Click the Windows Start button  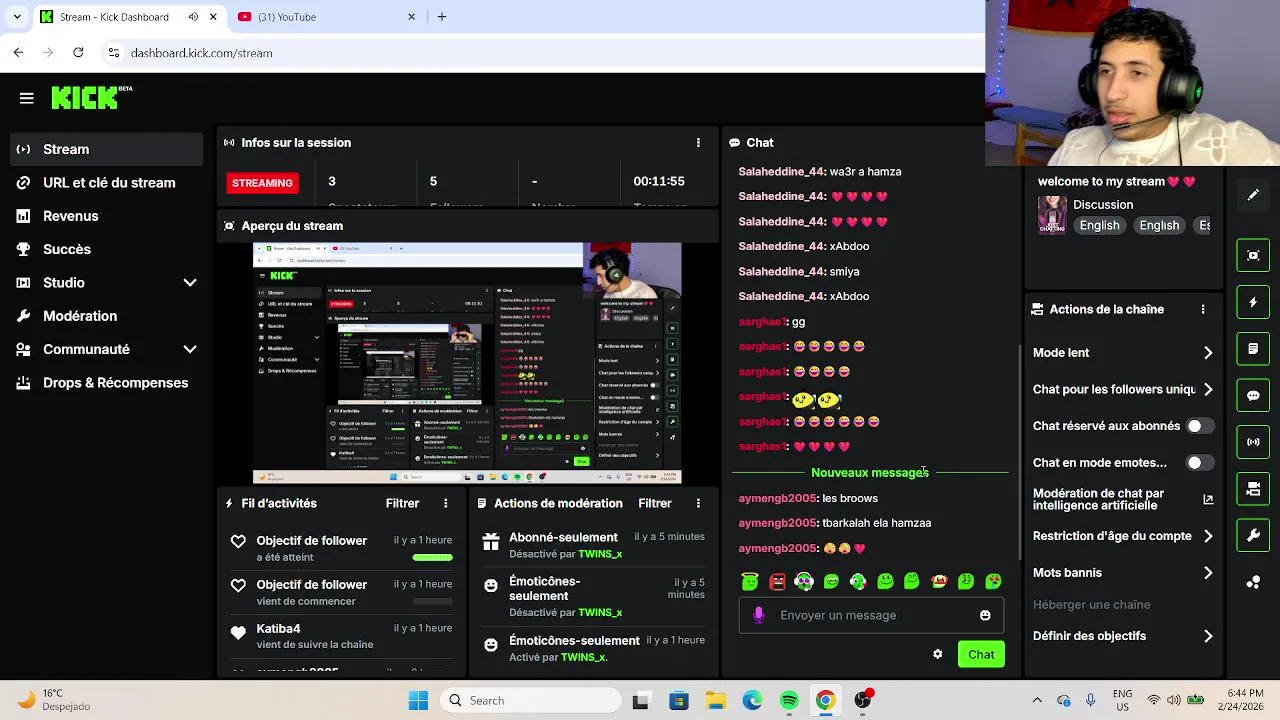pyautogui.click(x=418, y=700)
